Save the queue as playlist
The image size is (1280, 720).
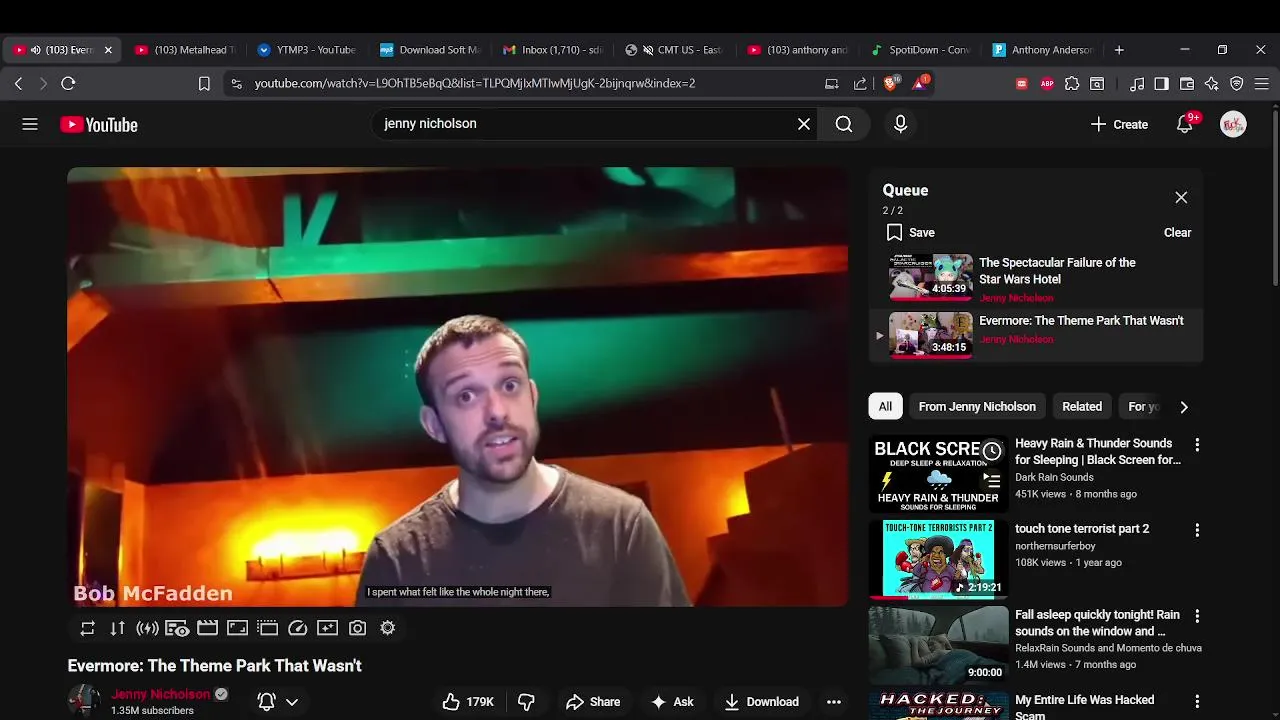click(910, 232)
